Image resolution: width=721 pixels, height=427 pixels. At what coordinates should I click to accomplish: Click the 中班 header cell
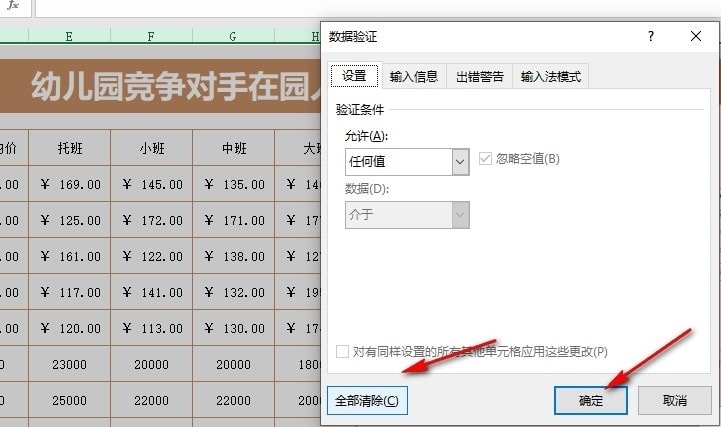[x=233, y=148]
